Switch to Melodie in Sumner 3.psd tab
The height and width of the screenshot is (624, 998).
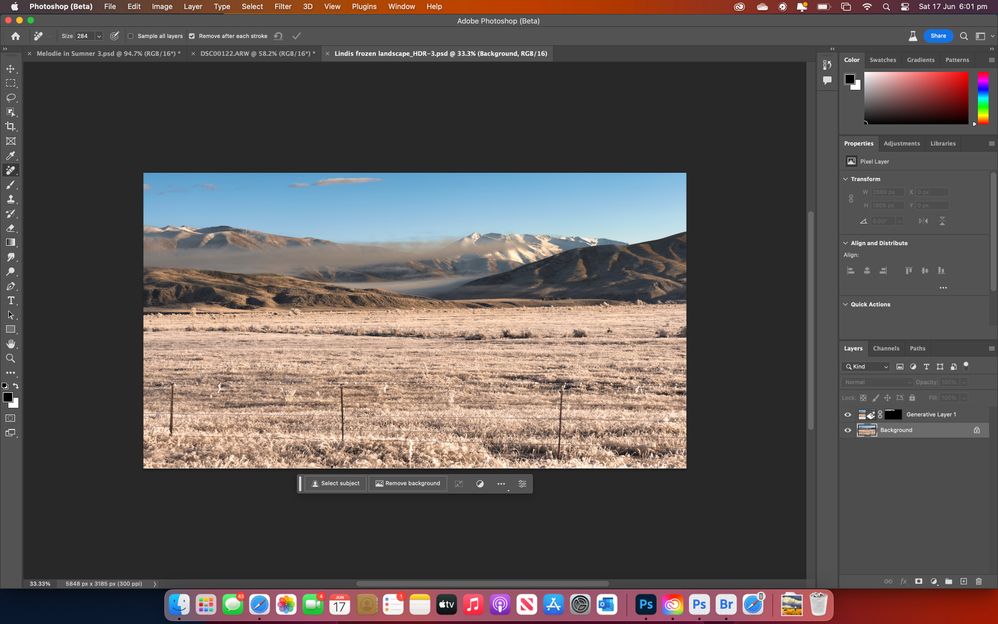tap(108, 53)
